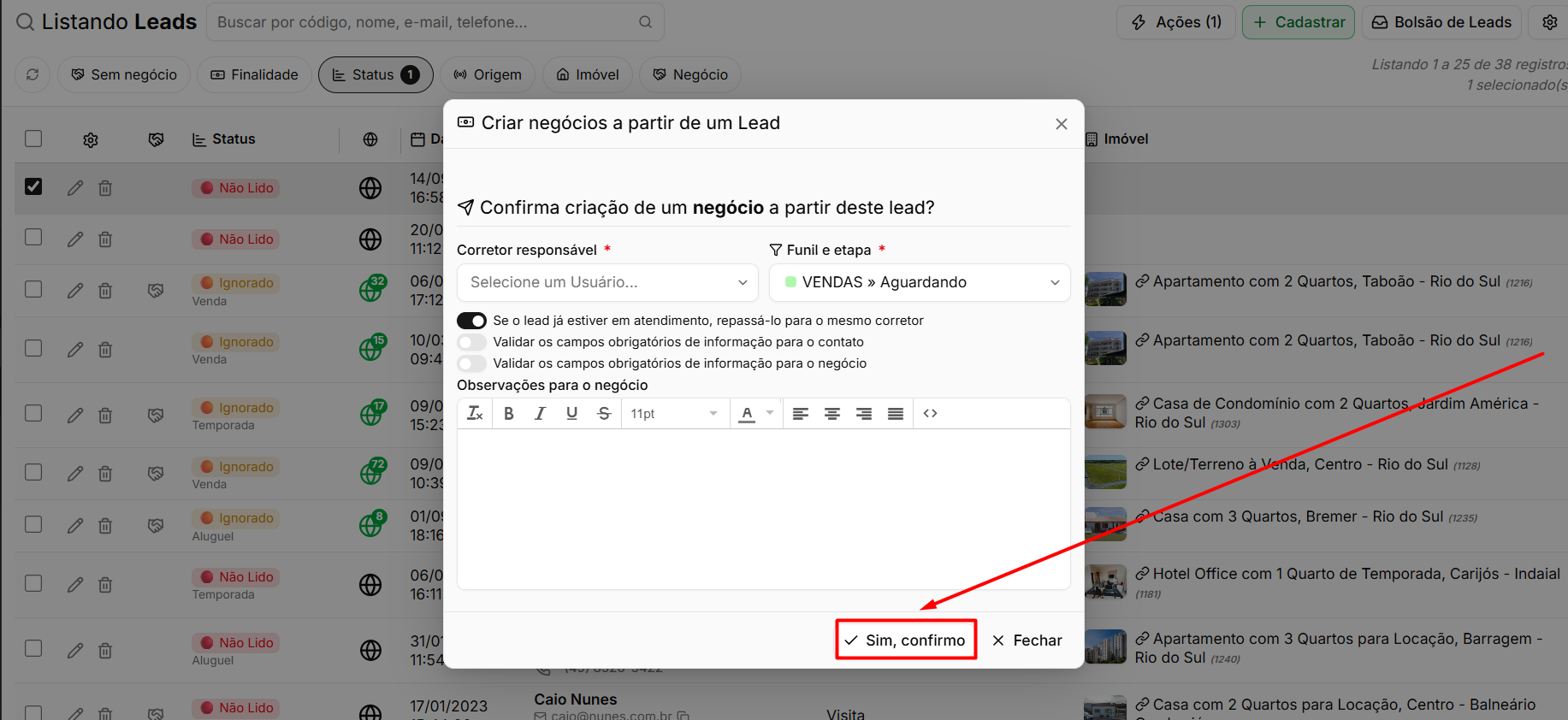Apply strikethrough in observations editor
The width and height of the screenshot is (1568, 720).
pos(604,414)
